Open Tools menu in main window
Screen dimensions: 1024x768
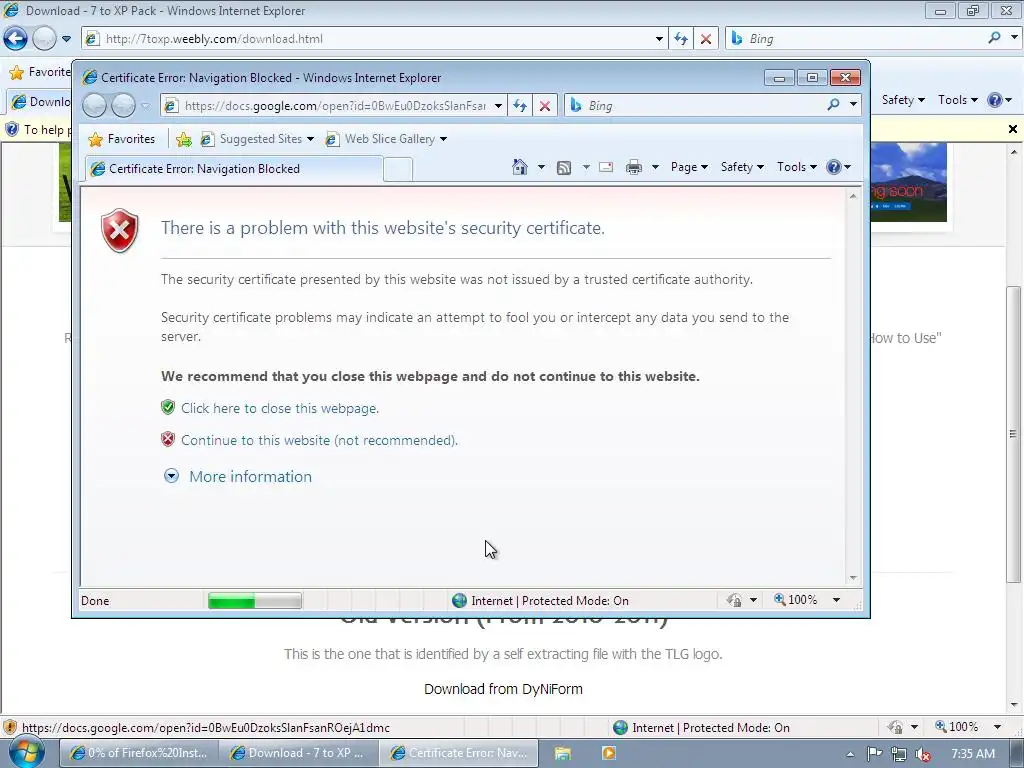[957, 100]
